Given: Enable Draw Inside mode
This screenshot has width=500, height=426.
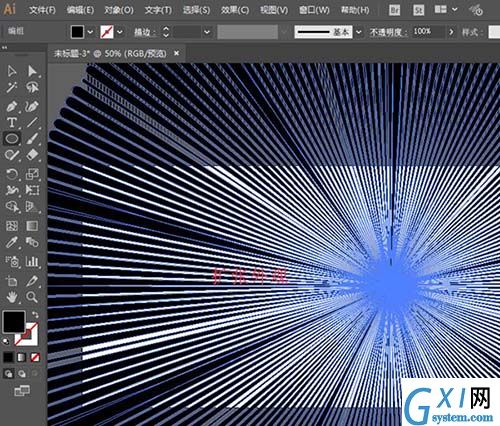Looking at the screenshot, I should [x=35, y=373].
